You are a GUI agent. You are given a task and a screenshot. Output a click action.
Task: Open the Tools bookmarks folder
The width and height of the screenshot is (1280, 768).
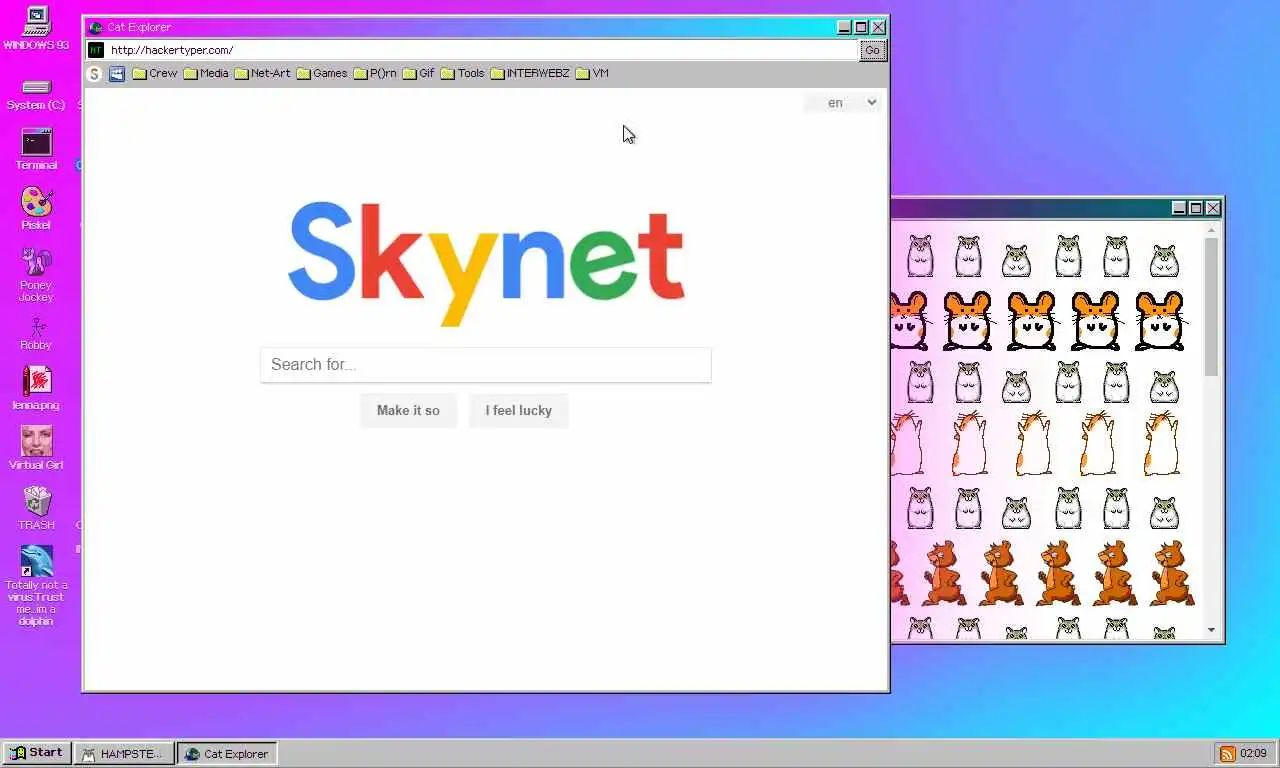[463, 73]
